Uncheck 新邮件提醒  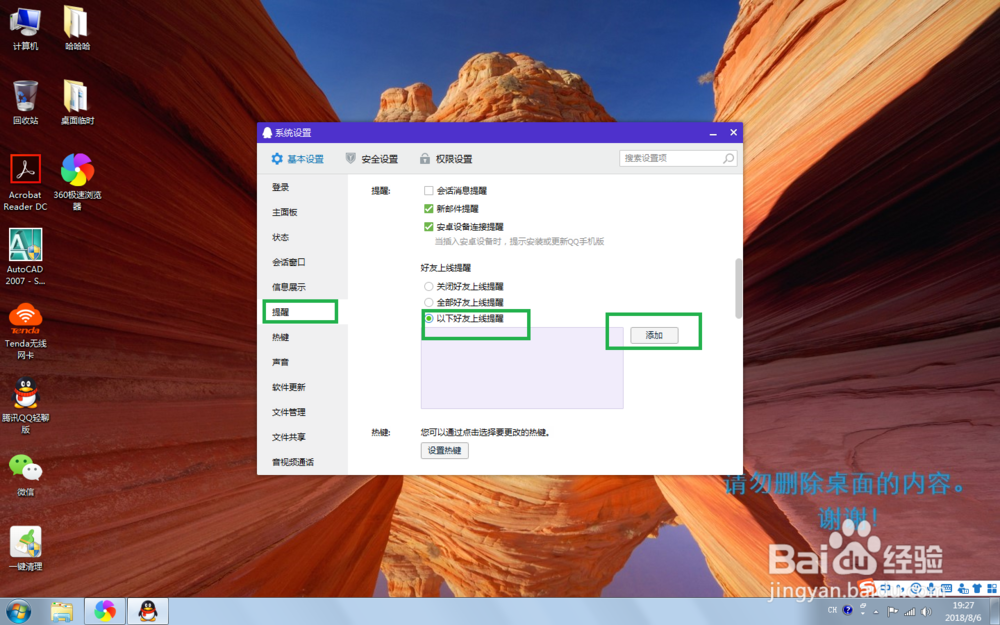click(429, 210)
